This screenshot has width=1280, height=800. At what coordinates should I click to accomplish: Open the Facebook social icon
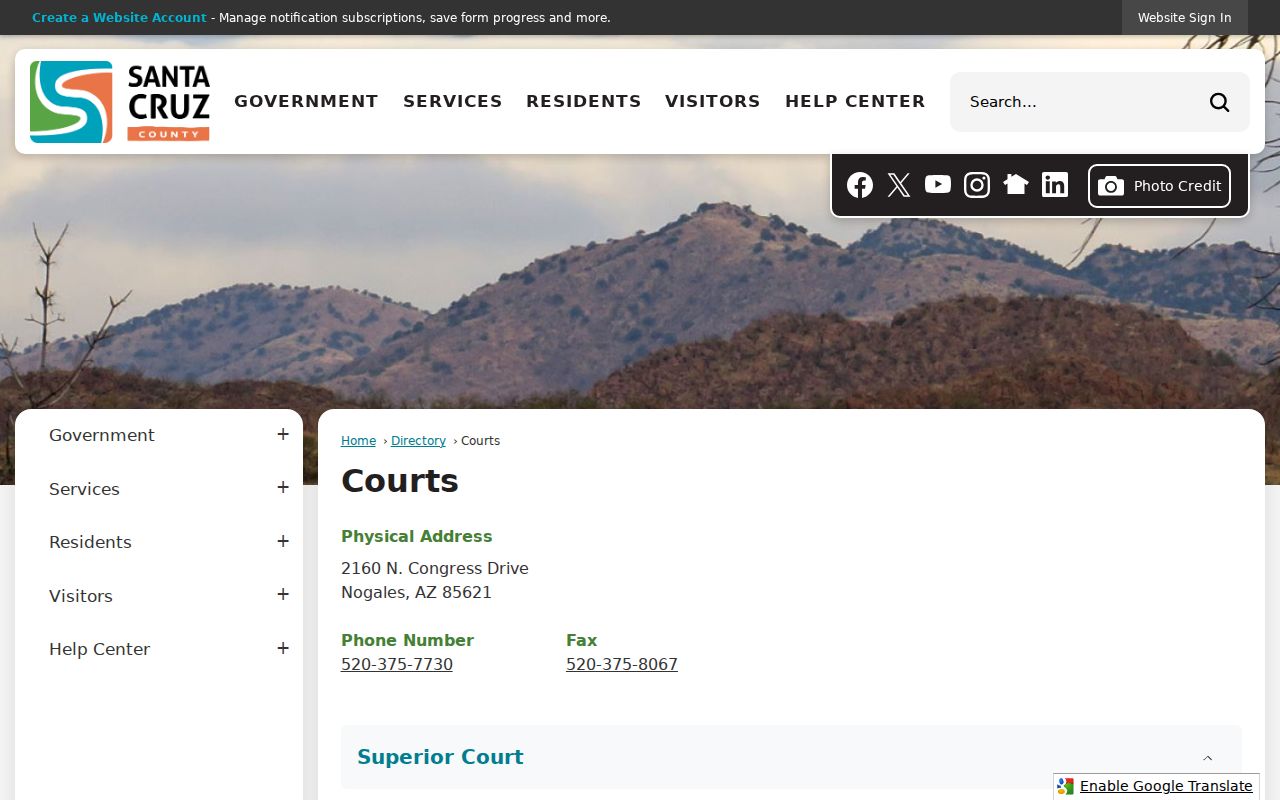[x=860, y=185]
